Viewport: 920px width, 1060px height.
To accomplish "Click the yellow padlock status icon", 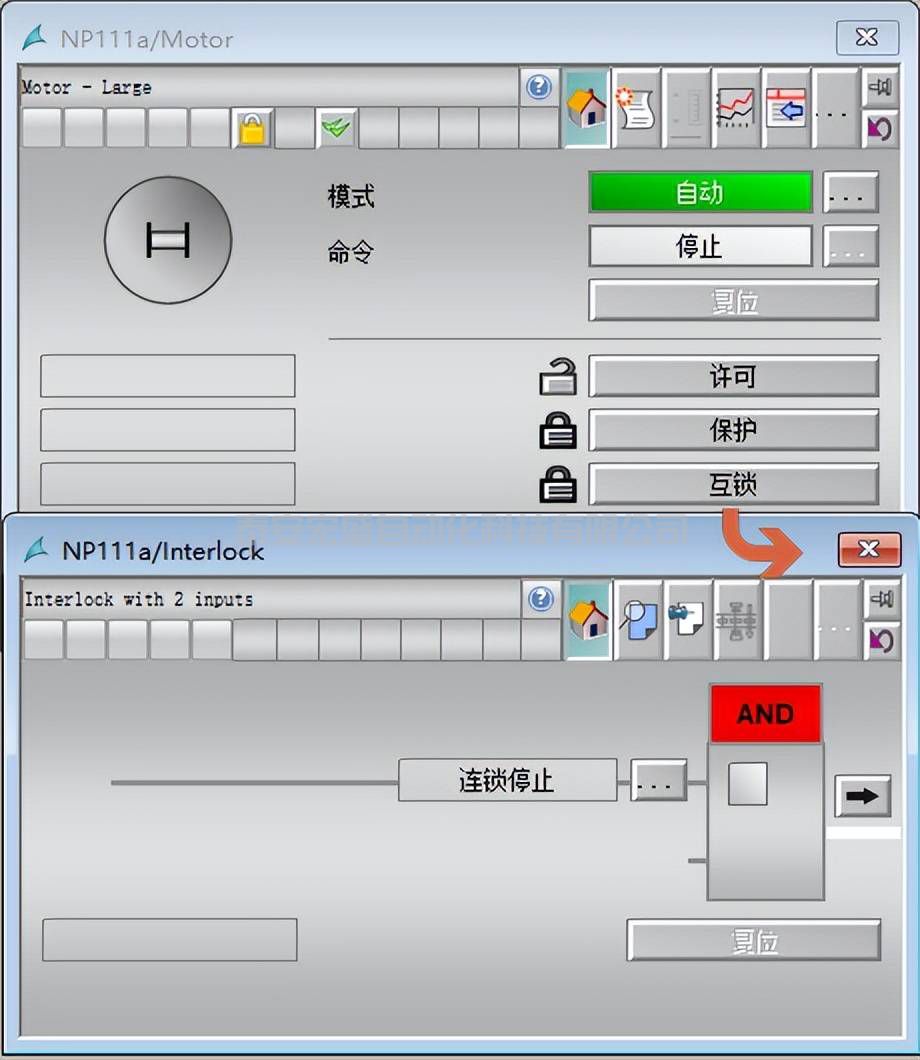I will click(x=253, y=129).
